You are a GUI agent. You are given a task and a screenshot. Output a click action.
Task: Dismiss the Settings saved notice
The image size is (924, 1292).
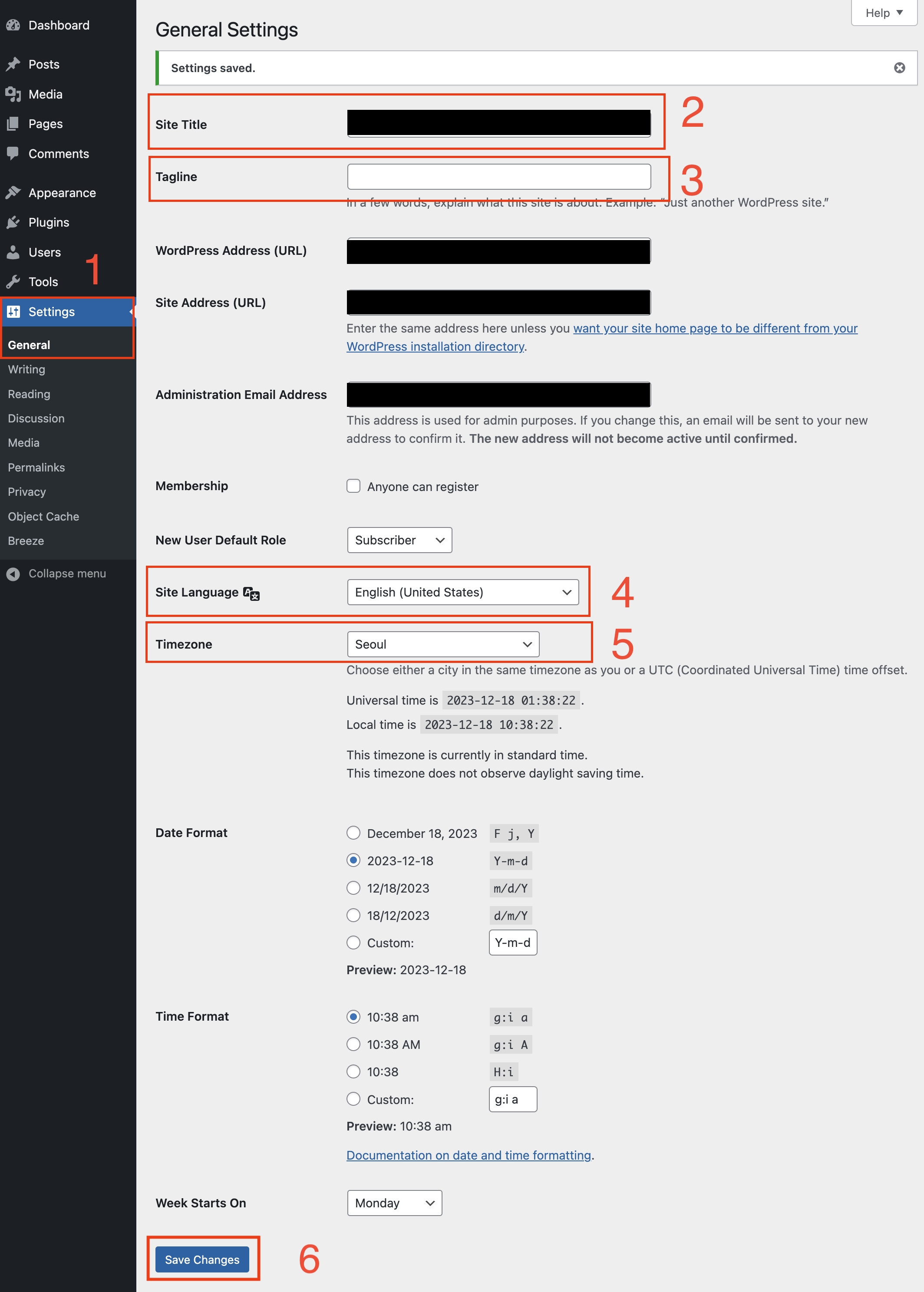[899, 68]
